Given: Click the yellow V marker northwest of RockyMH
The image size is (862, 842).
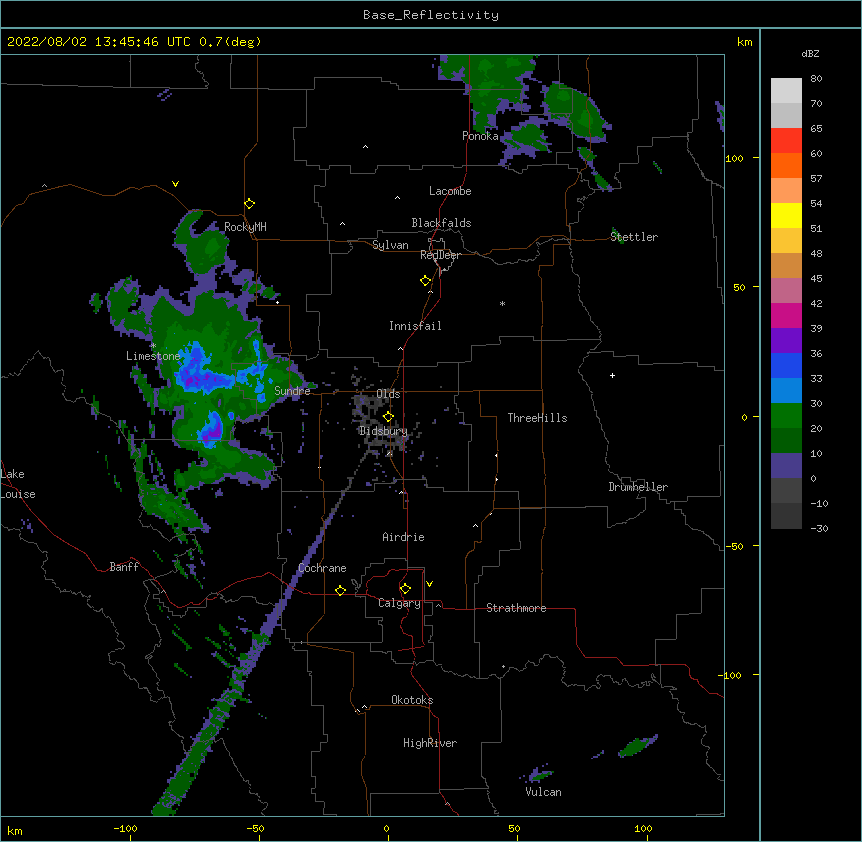Looking at the screenshot, I should click(175, 184).
